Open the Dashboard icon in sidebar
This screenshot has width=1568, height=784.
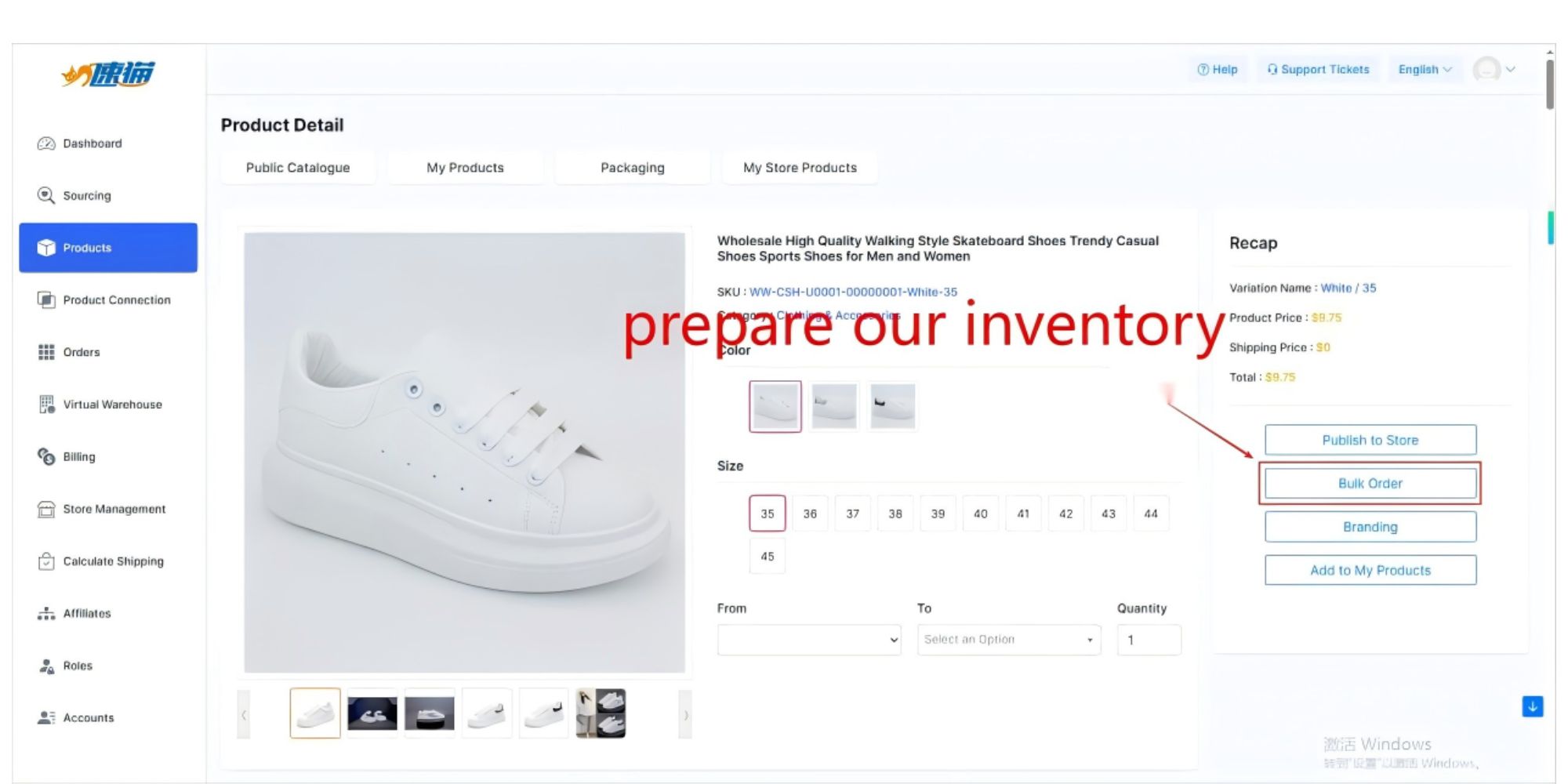(46, 143)
